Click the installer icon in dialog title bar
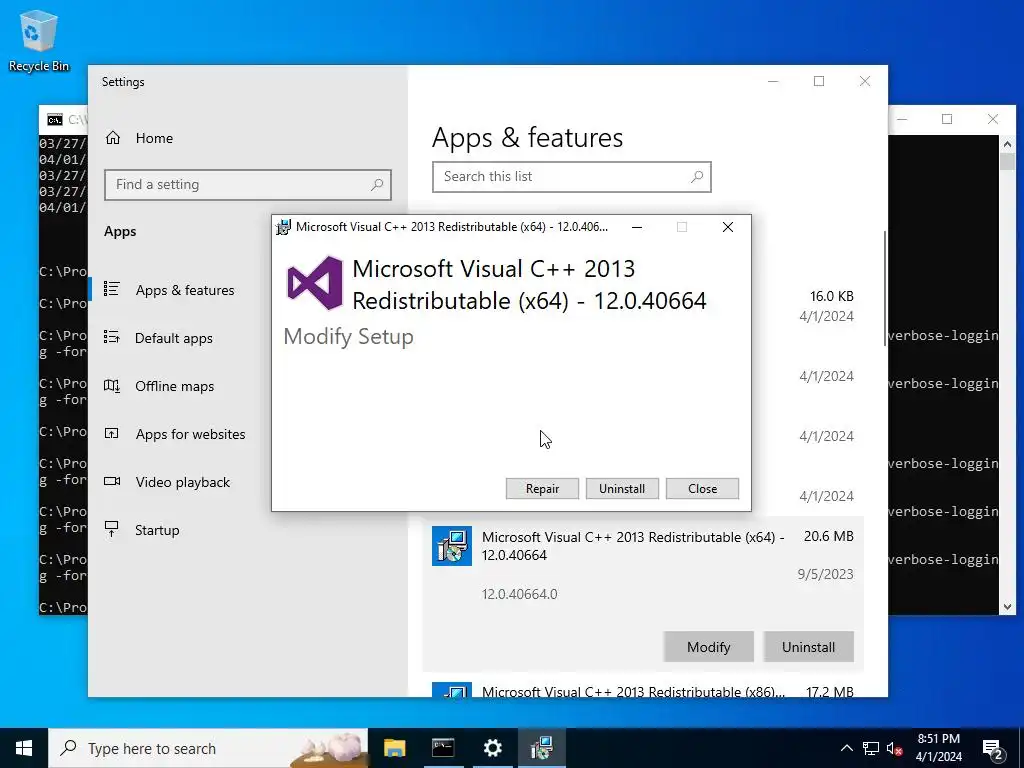 [283, 227]
